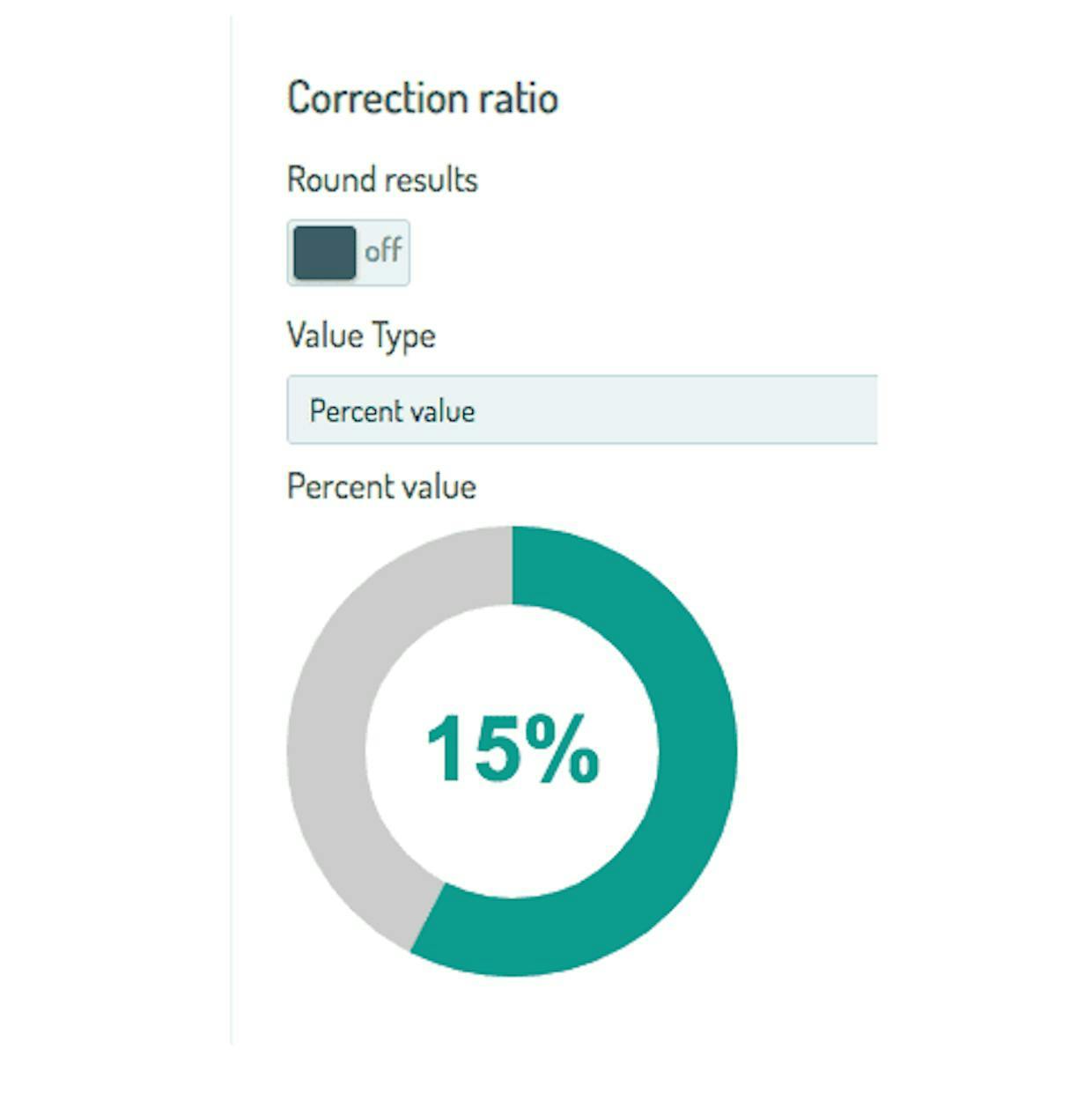Click the Value Type label
This screenshot has width=1092, height=1108.
[x=361, y=336]
